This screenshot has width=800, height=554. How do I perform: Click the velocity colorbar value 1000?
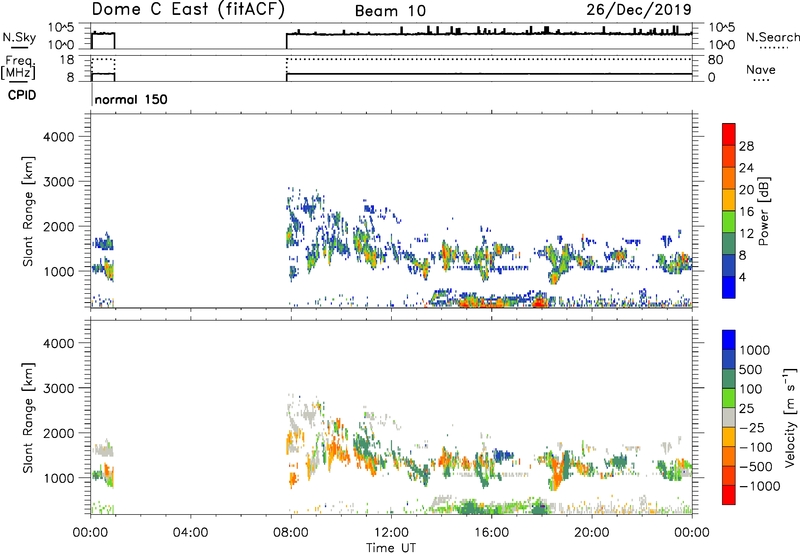coord(755,350)
